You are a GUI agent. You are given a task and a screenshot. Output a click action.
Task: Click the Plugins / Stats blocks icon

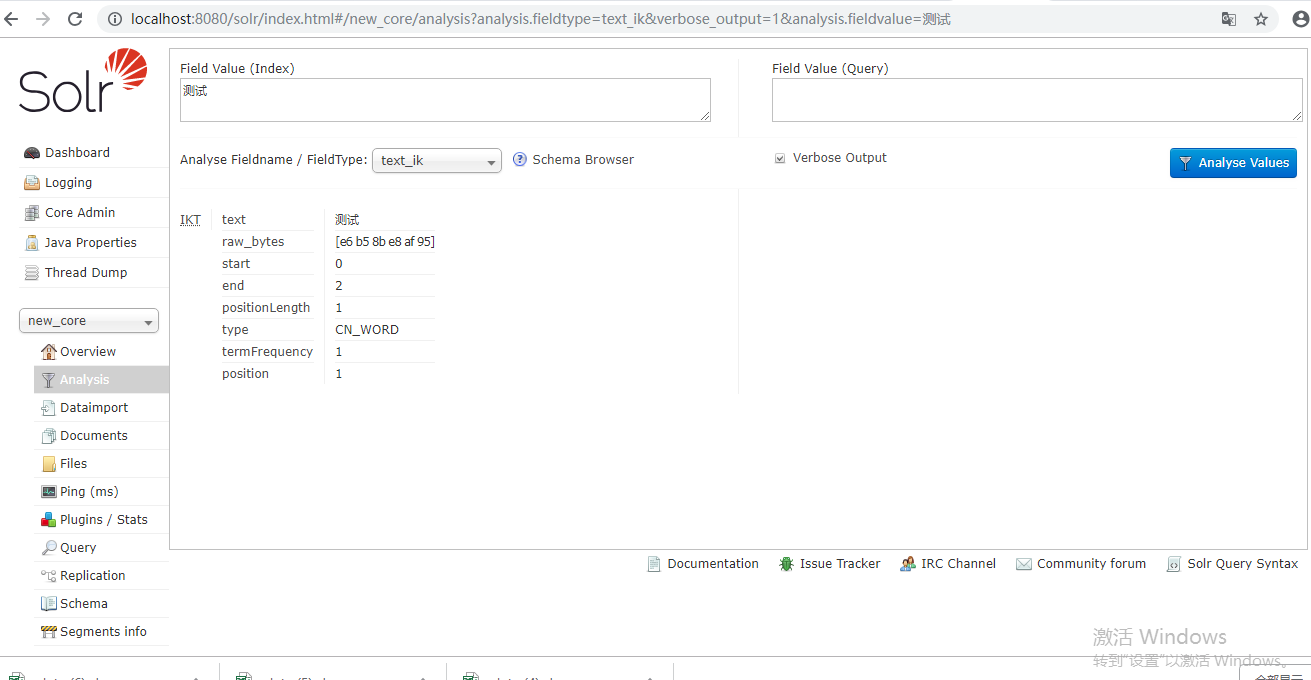click(48, 520)
